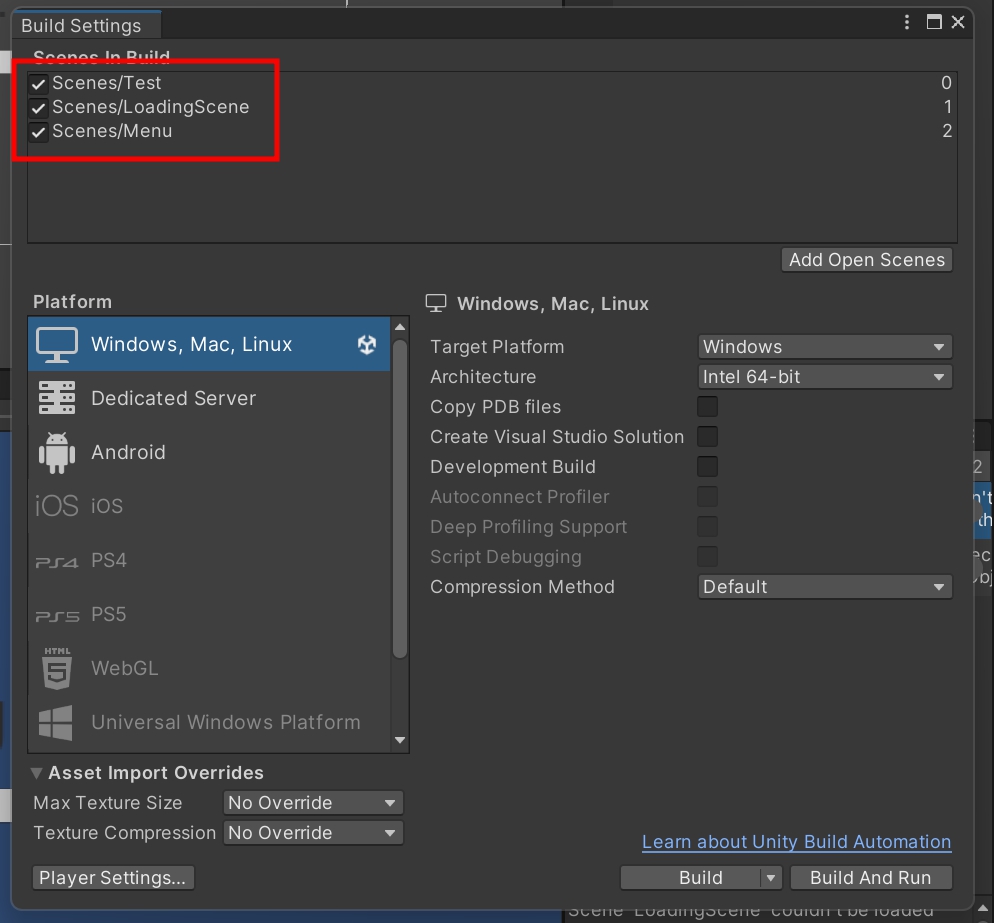994x923 pixels.
Task: Open the Architecture dropdown
Action: (825, 377)
